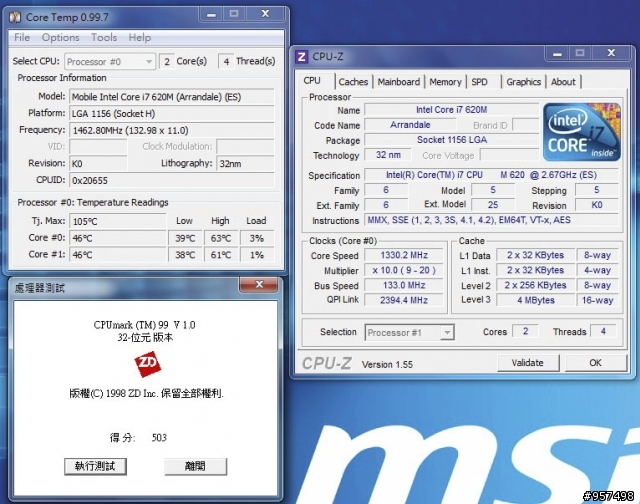Switch to the Caches tab in CPU-Z
The width and height of the screenshot is (640, 504).
(353, 82)
